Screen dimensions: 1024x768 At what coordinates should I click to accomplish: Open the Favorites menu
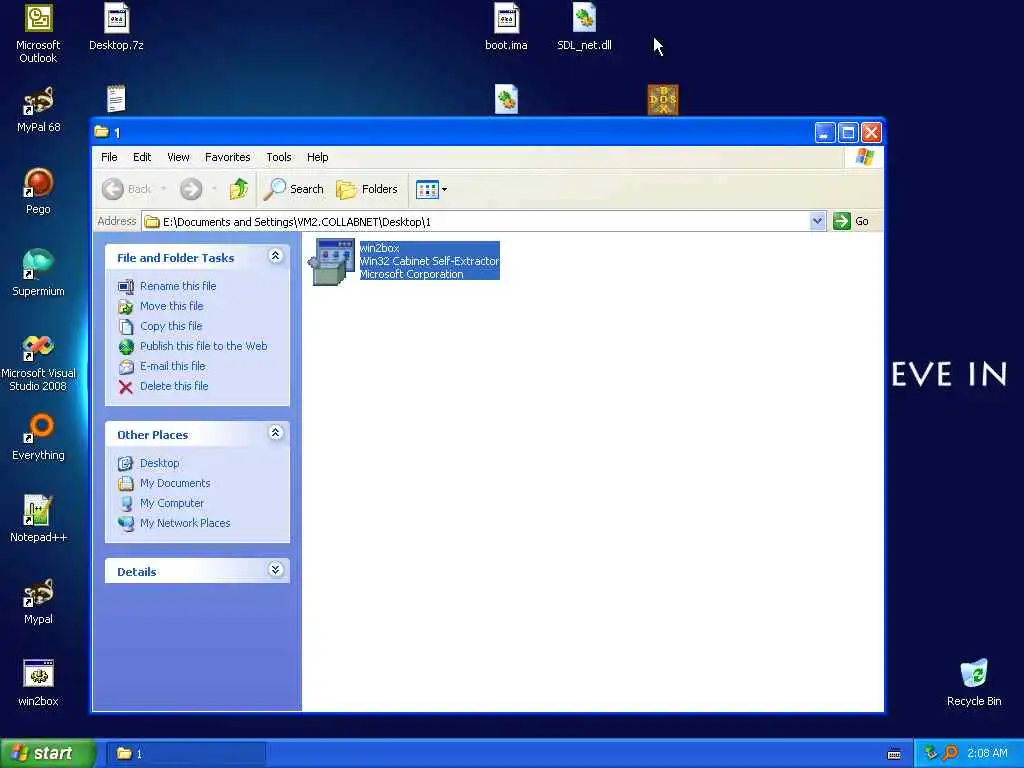227,157
